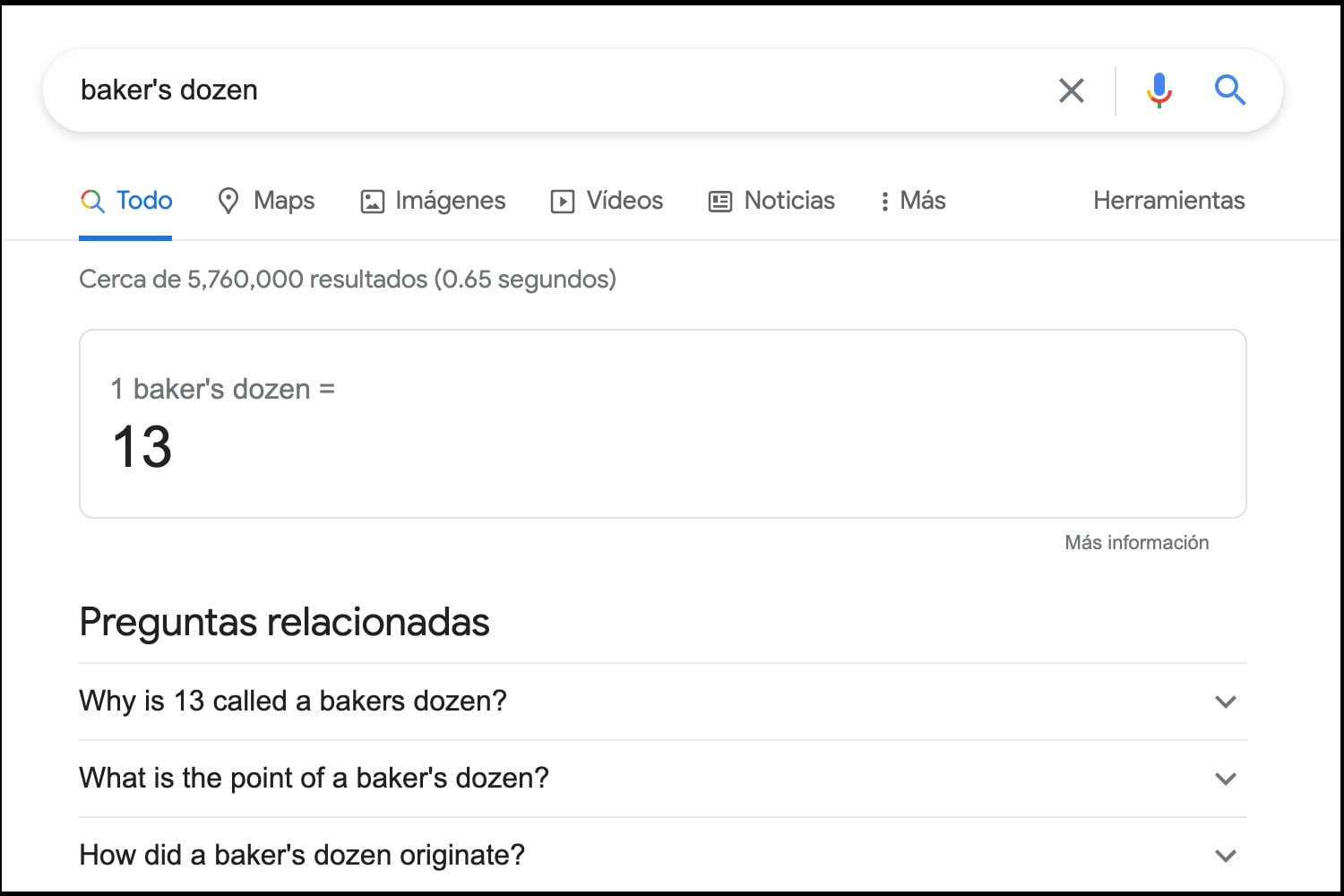
Task: Click the Vídeos play icon
Action: (x=562, y=201)
